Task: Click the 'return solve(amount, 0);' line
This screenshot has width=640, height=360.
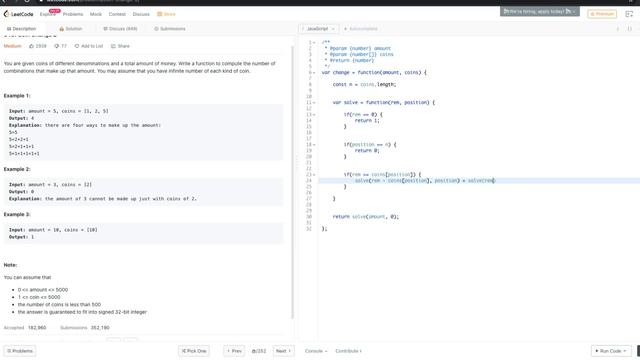Action: coord(365,217)
